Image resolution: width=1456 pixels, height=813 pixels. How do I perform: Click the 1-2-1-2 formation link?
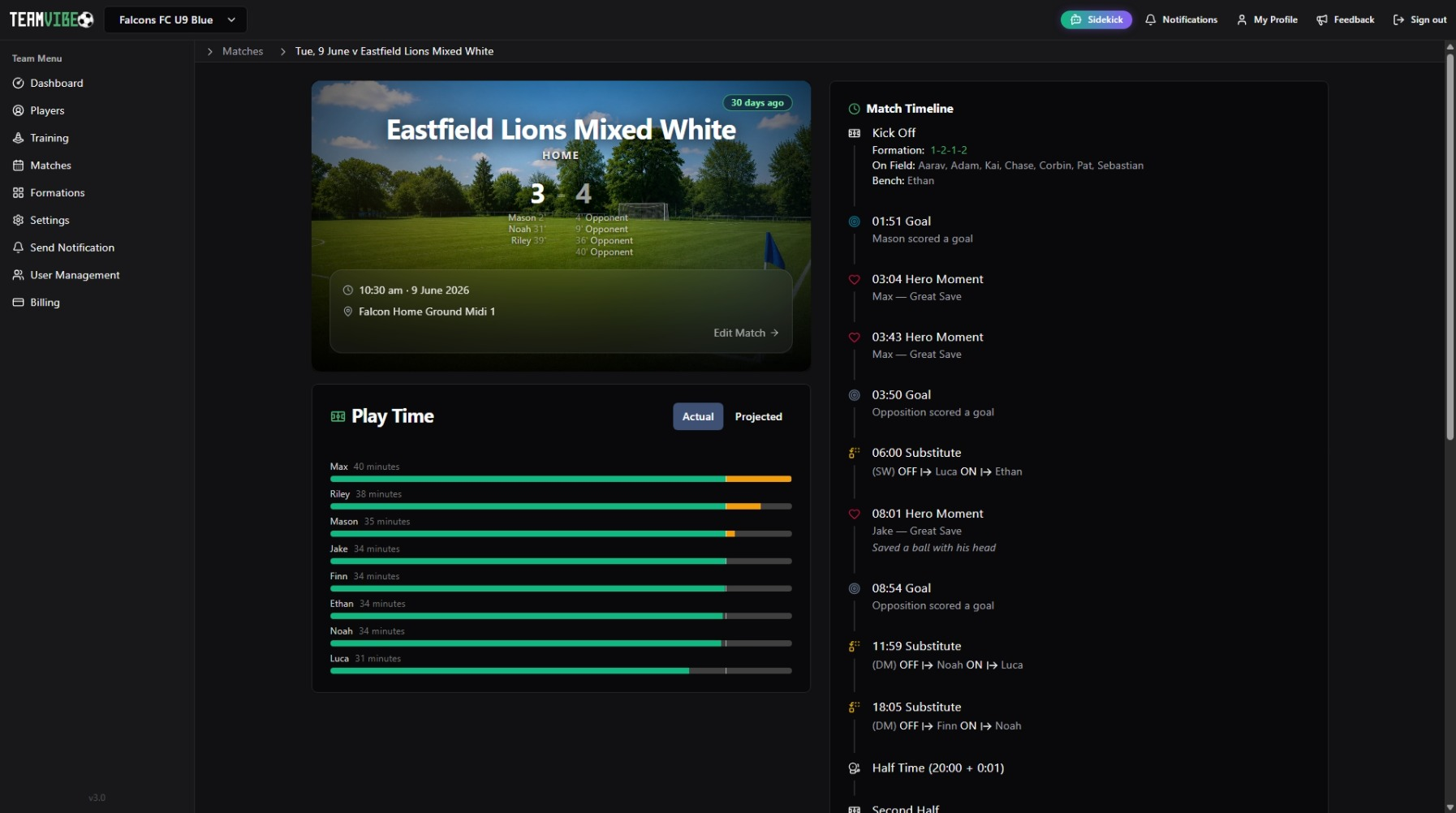tap(949, 150)
